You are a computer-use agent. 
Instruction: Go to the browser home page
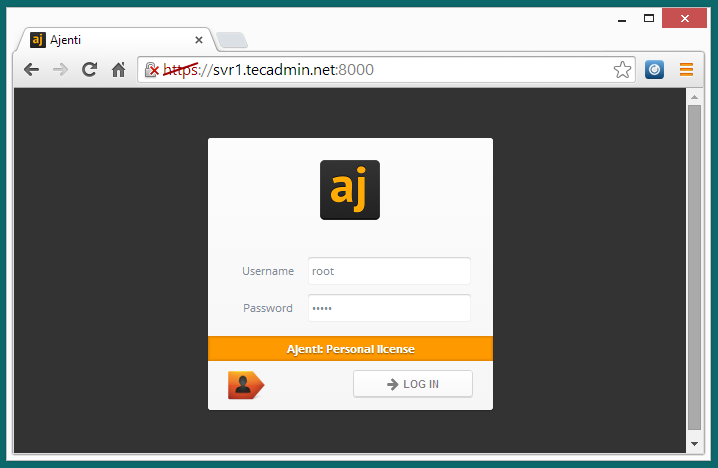[x=119, y=70]
